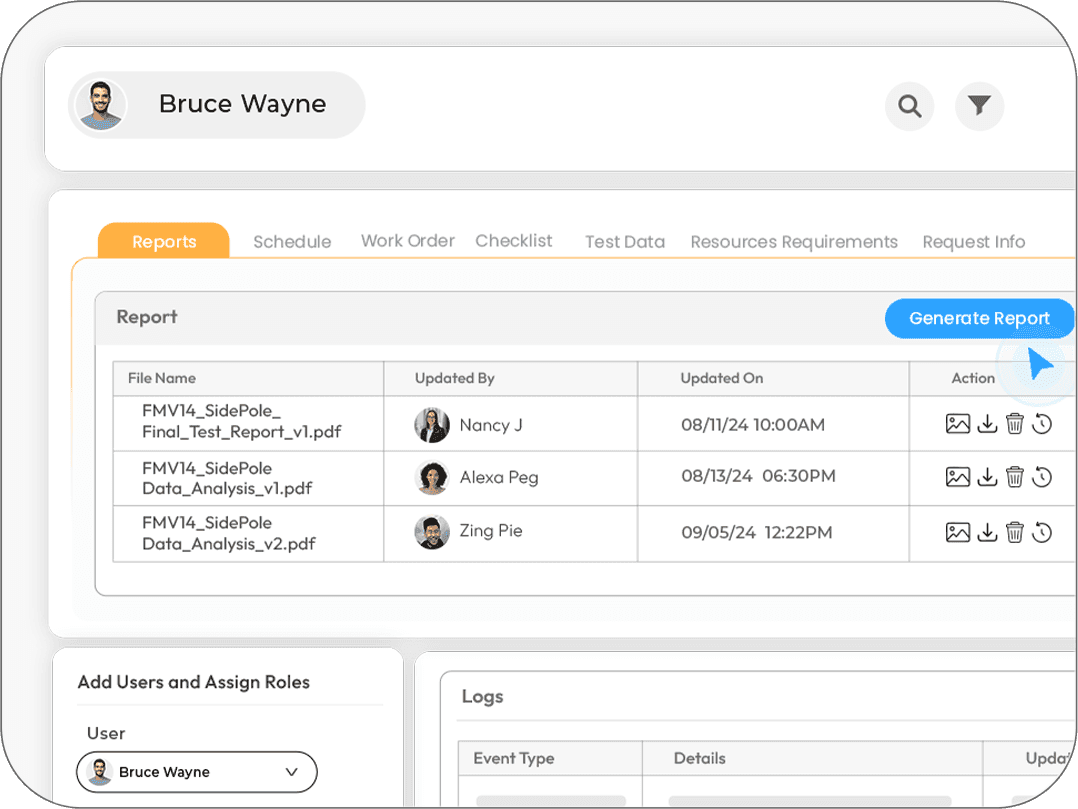Delete Data_Analysis_v2.pdf using trash icon
This screenshot has width=1078, height=809.
[x=1015, y=532]
